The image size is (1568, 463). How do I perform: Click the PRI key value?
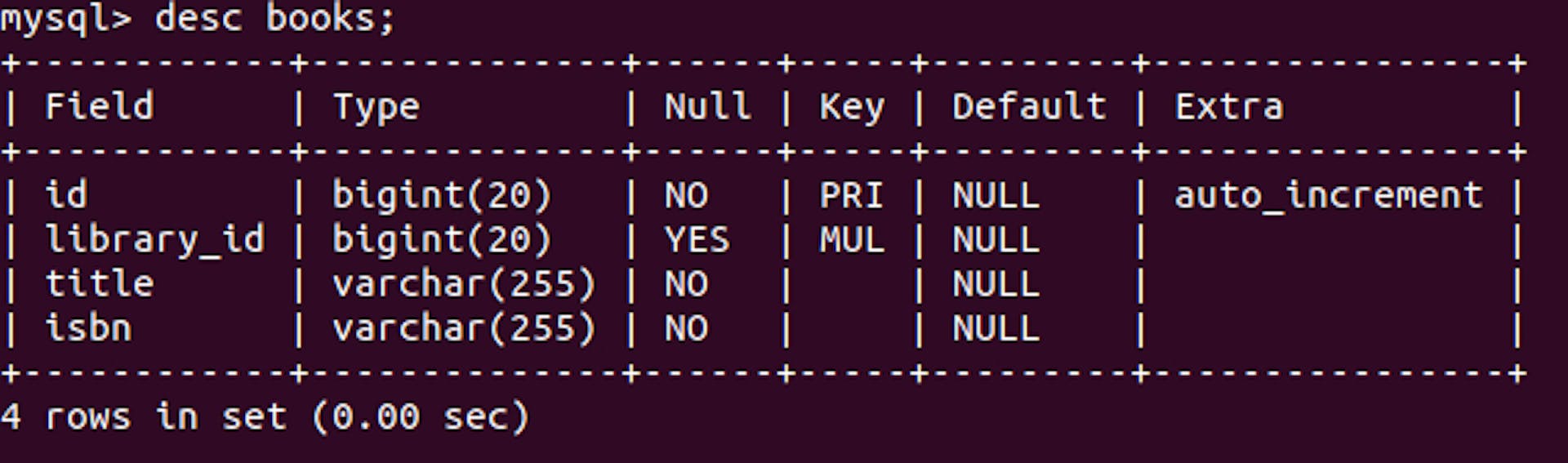click(x=852, y=195)
